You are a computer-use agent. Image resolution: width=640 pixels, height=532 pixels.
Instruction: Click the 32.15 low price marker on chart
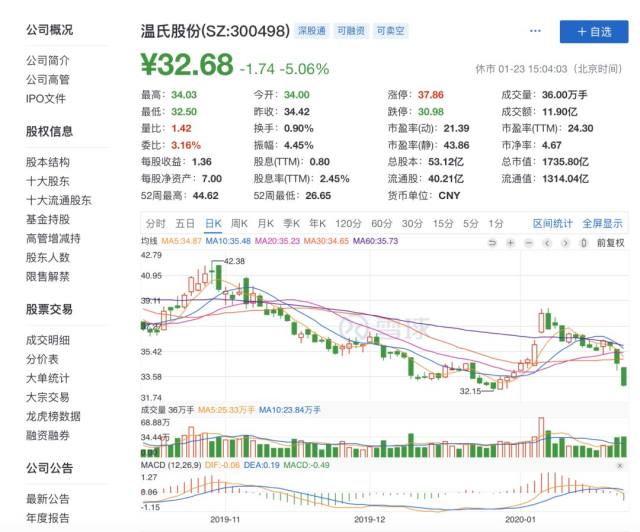pyautogui.click(x=470, y=391)
